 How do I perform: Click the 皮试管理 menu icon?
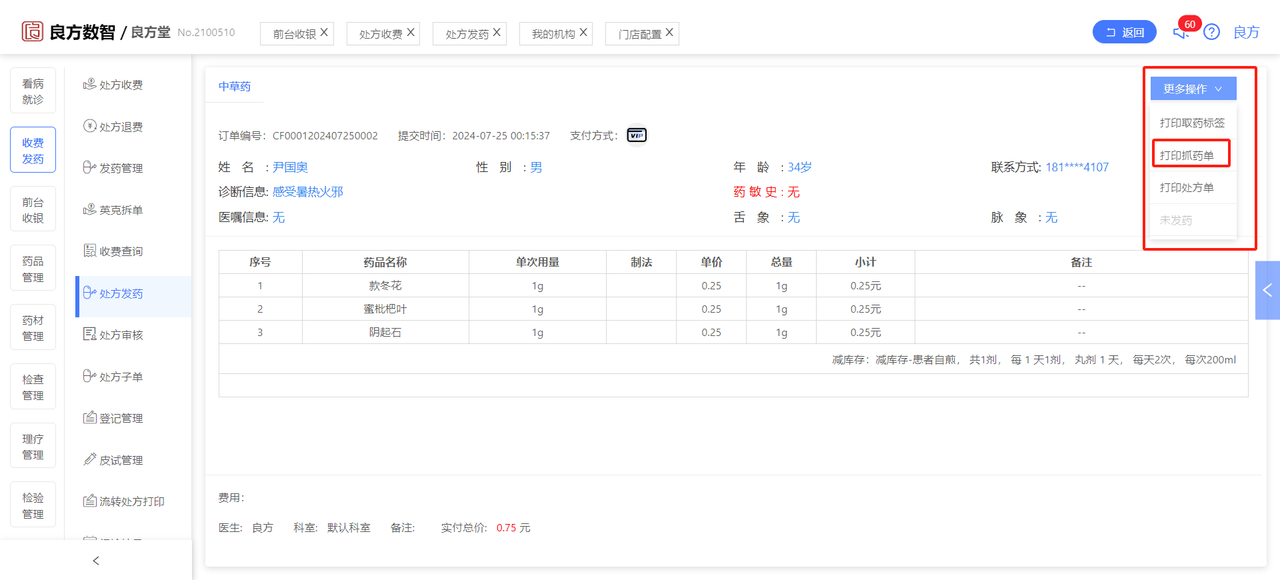pyautogui.click(x=90, y=460)
